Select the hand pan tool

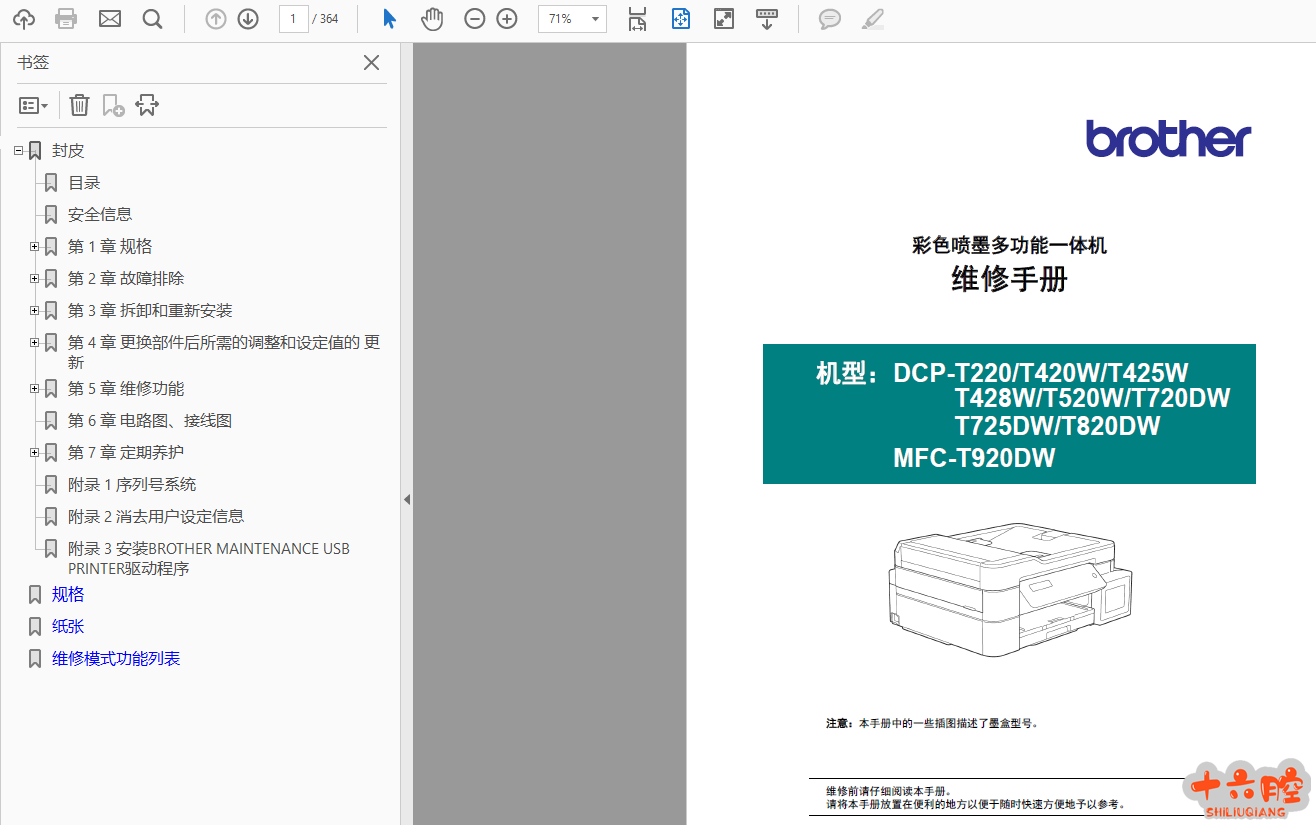[432, 19]
